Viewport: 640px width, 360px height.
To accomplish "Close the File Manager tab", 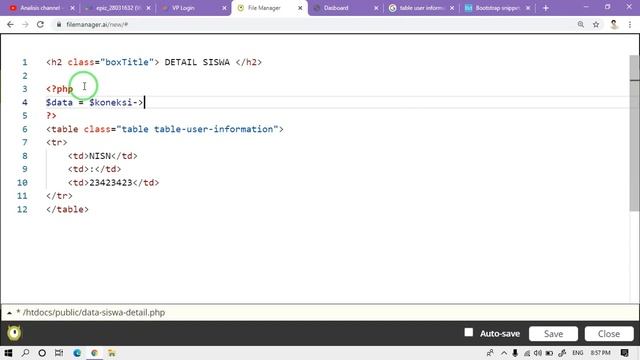I will click(x=300, y=8).
